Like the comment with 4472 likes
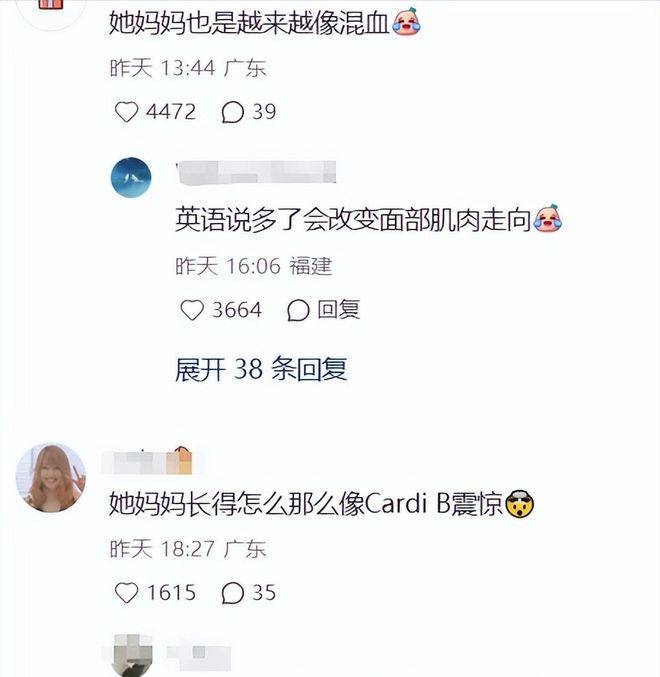Screen dimensions: 660x677 coord(126,112)
